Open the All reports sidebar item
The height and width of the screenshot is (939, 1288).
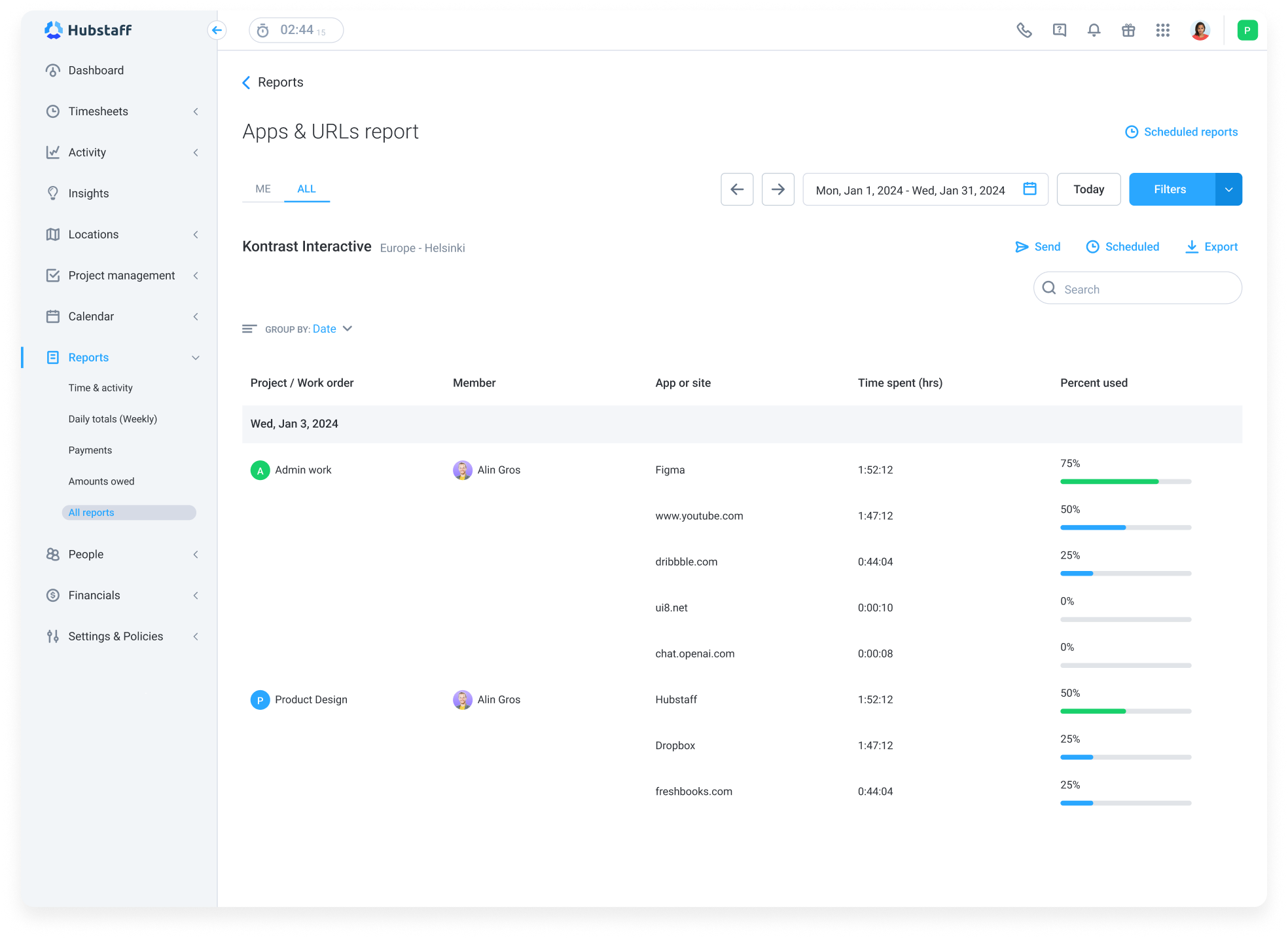pyautogui.click(x=90, y=512)
